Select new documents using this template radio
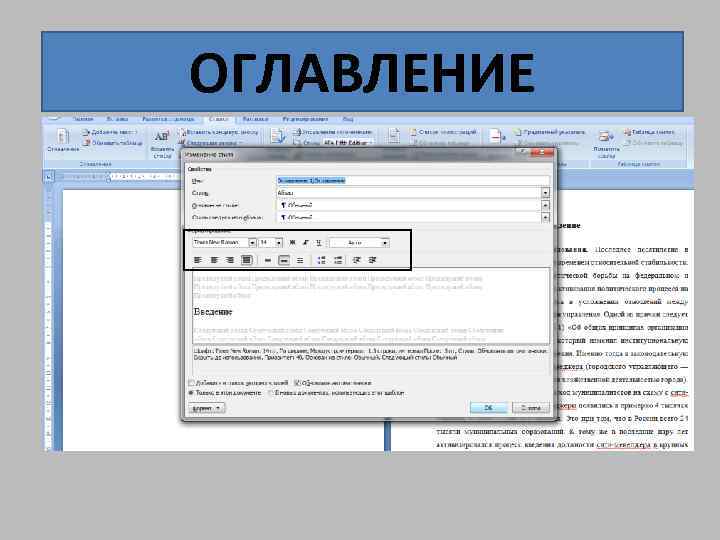720x540 pixels. 270,393
